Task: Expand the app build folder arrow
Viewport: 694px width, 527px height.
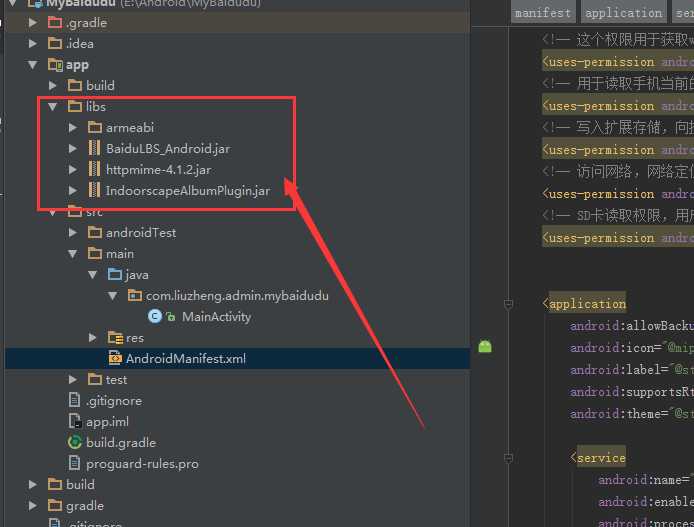Action: pos(53,85)
